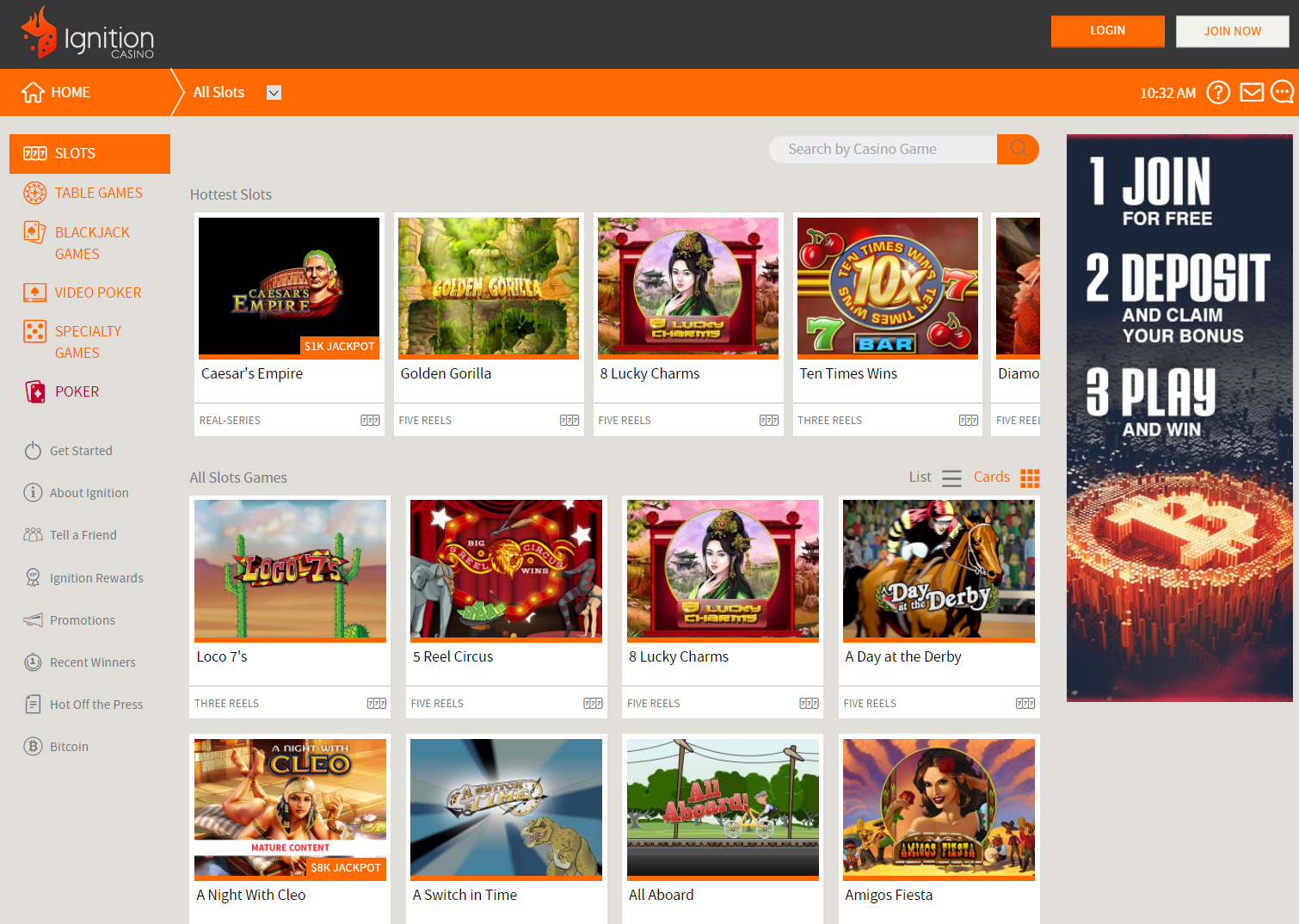Open the live chat bubble icon
This screenshot has width=1299, height=924.
(x=1282, y=91)
